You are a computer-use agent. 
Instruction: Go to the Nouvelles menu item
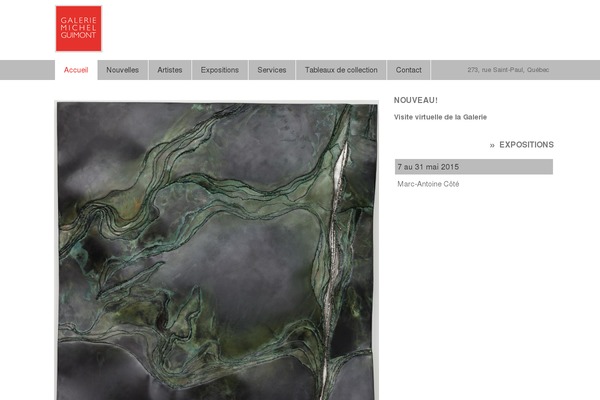click(x=122, y=70)
